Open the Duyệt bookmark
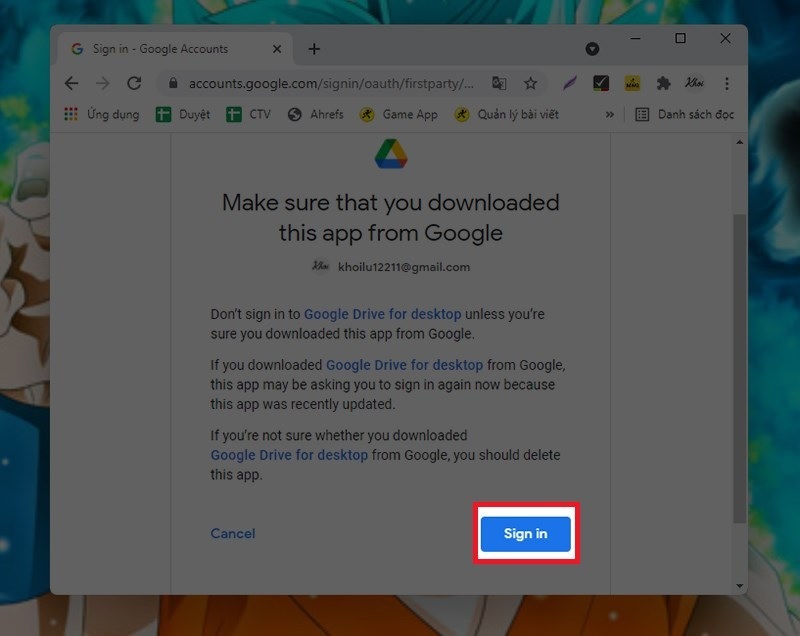The height and width of the screenshot is (636, 800). point(183,114)
